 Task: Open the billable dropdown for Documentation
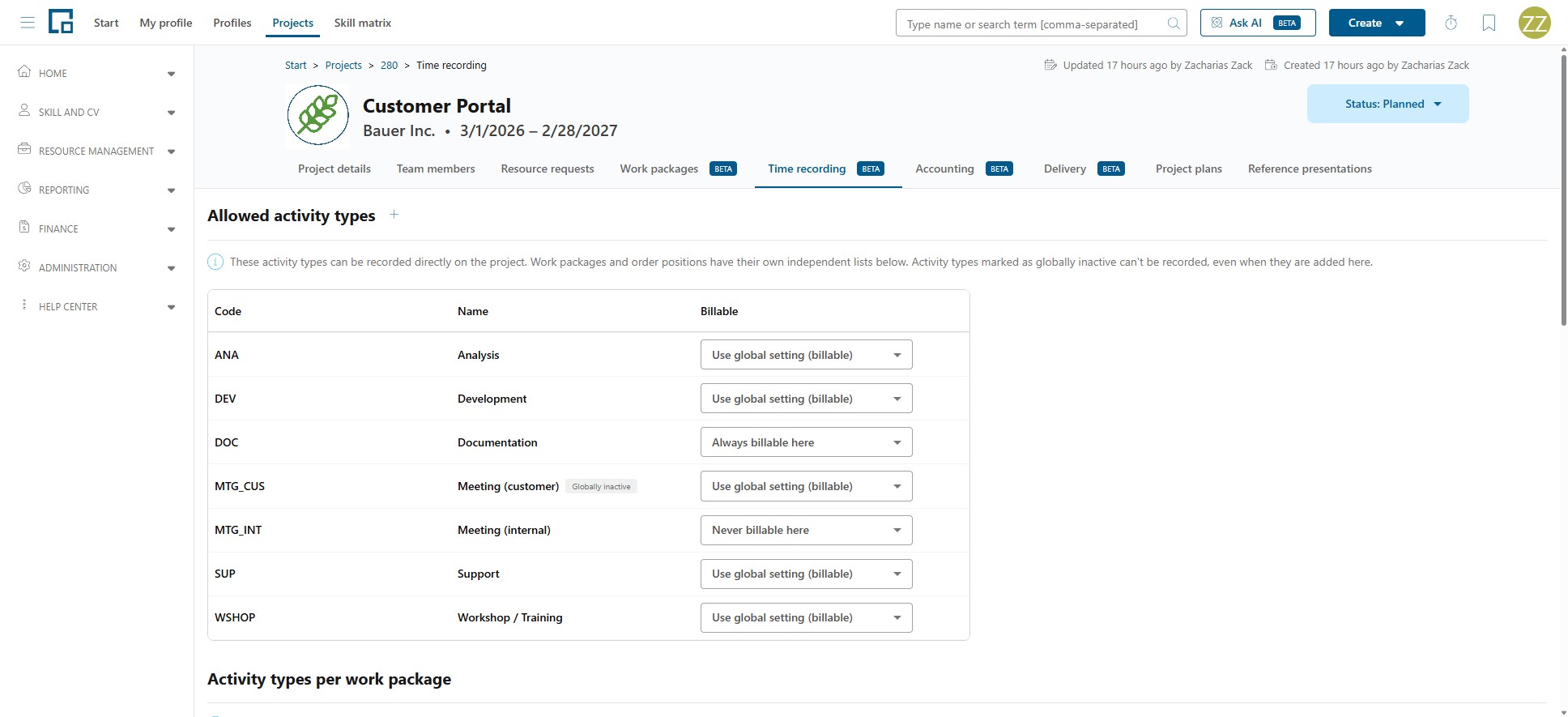[806, 442]
